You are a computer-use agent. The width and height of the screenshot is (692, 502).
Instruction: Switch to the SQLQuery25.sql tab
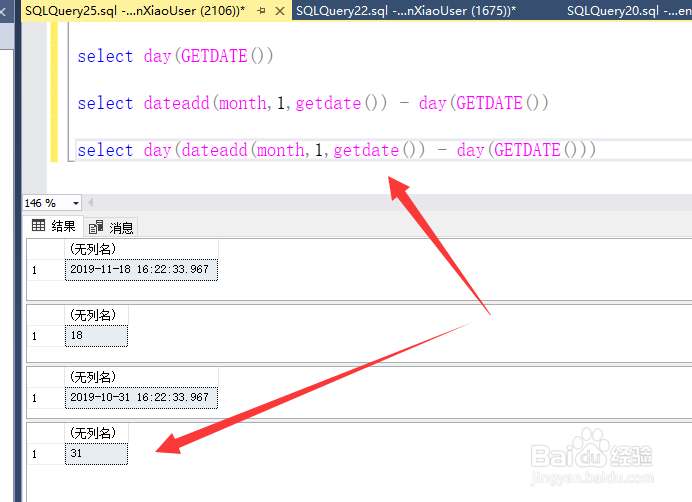135,11
